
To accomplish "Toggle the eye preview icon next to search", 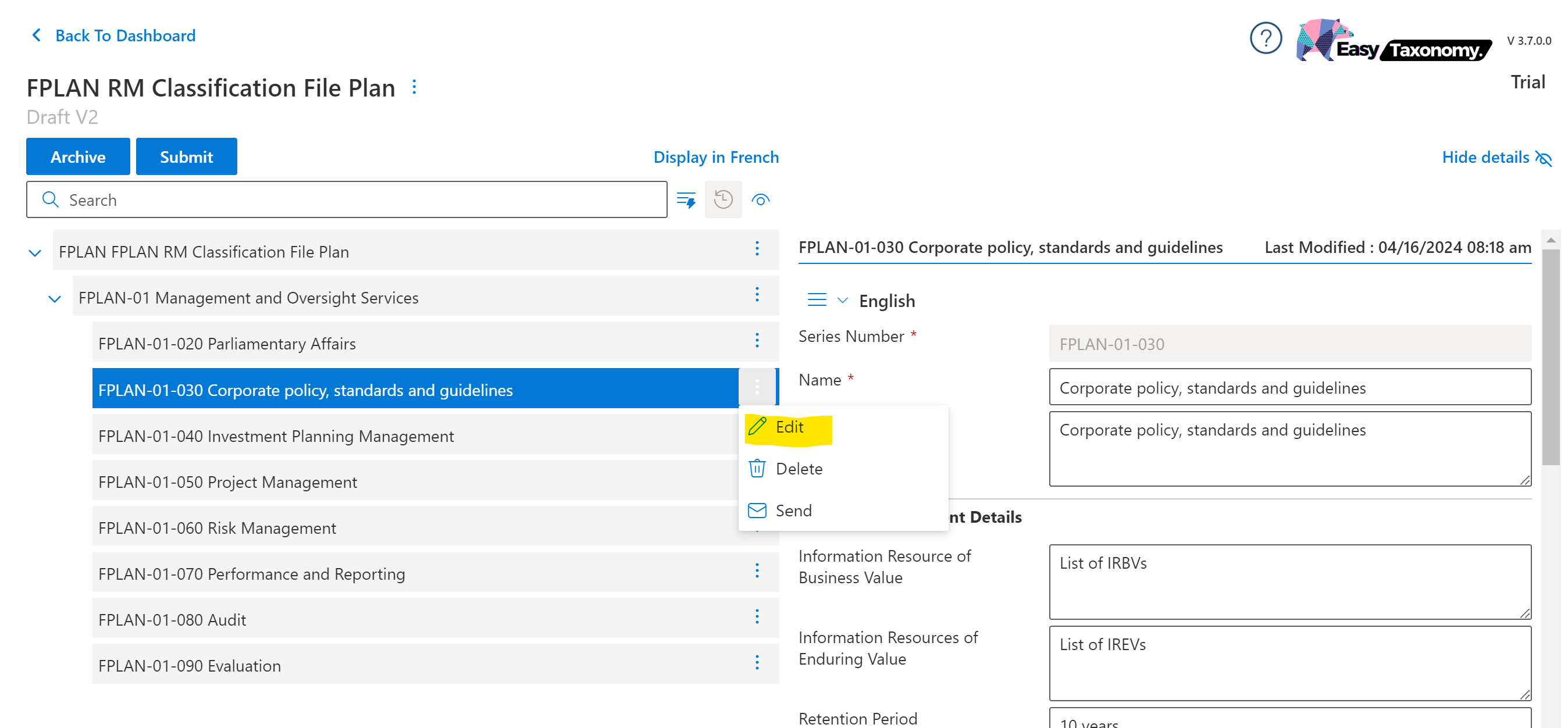I will pyautogui.click(x=760, y=199).
